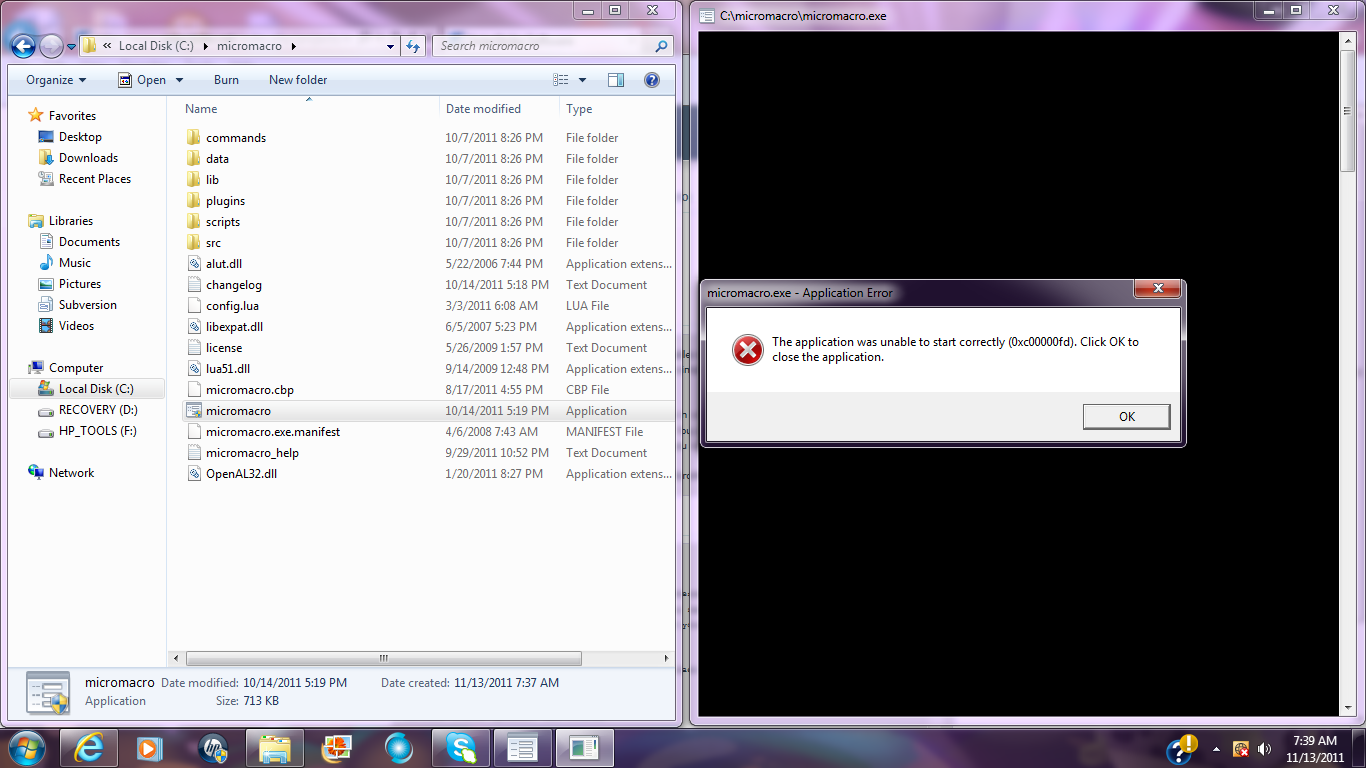Expand the Open button dropdown arrow
The image size is (1366, 768).
[x=180, y=80]
